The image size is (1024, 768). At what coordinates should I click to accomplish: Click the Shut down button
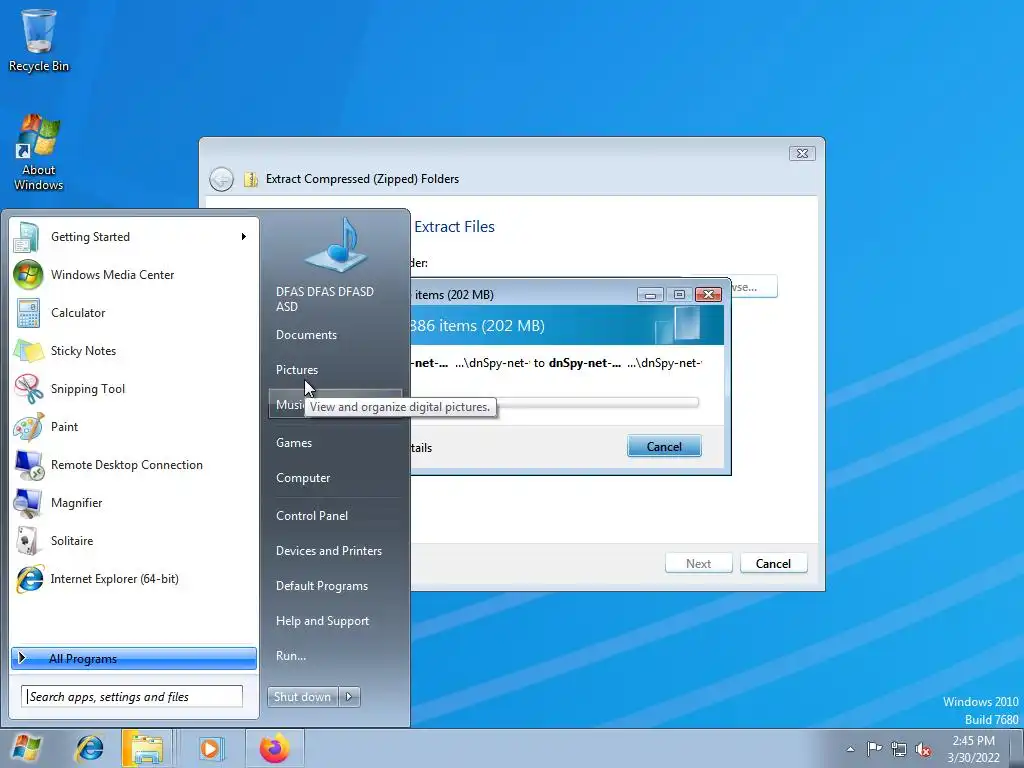coord(303,697)
